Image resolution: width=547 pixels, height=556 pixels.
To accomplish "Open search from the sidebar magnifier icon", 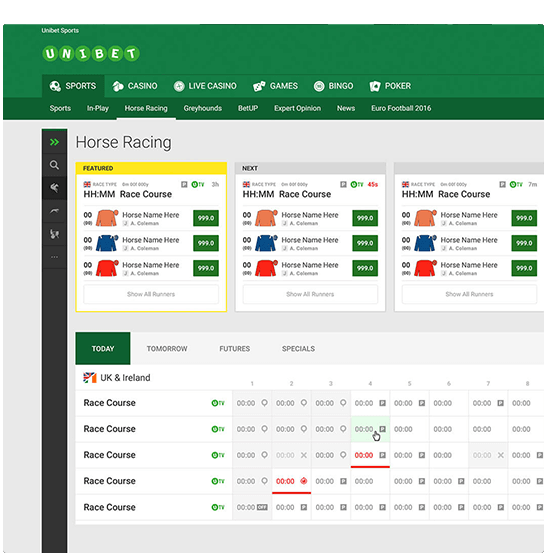I will click(x=54, y=165).
